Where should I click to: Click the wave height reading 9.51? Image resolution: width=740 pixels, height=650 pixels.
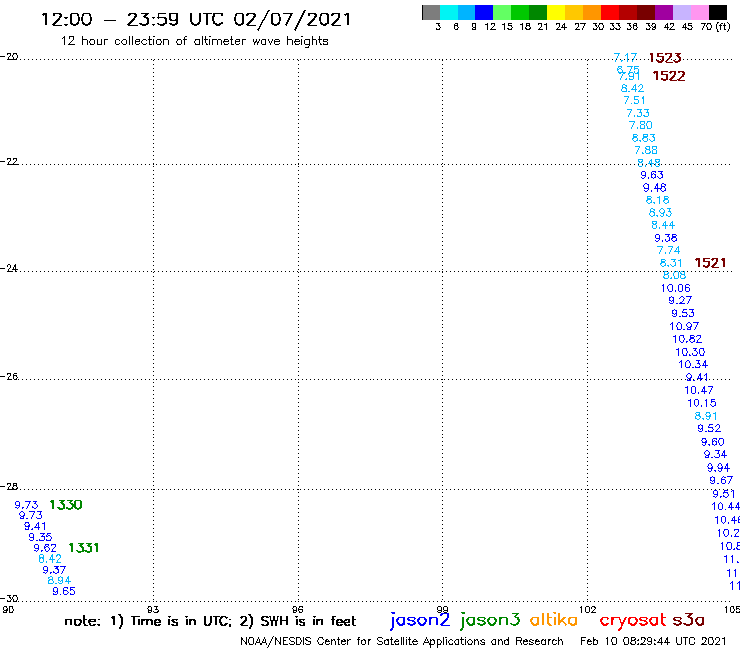tap(723, 494)
